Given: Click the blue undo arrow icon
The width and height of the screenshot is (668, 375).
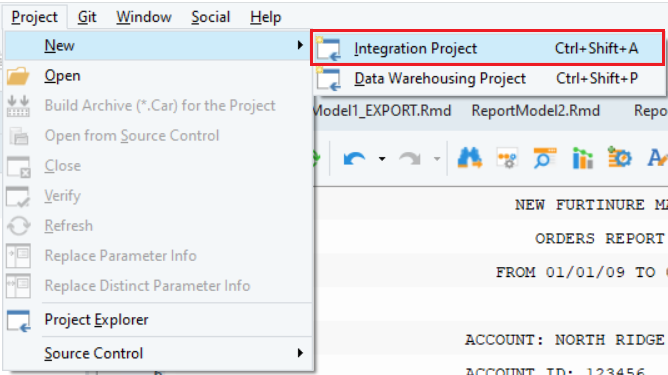Looking at the screenshot, I should coord(354,159).
